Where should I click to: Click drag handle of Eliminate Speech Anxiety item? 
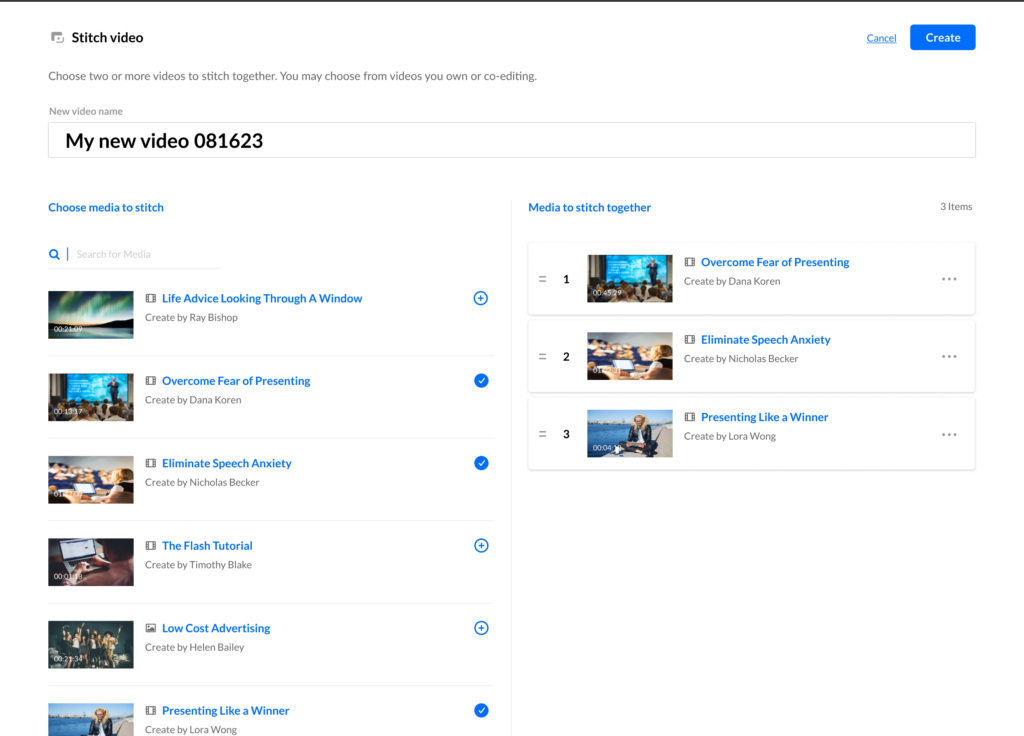point(542,357)
